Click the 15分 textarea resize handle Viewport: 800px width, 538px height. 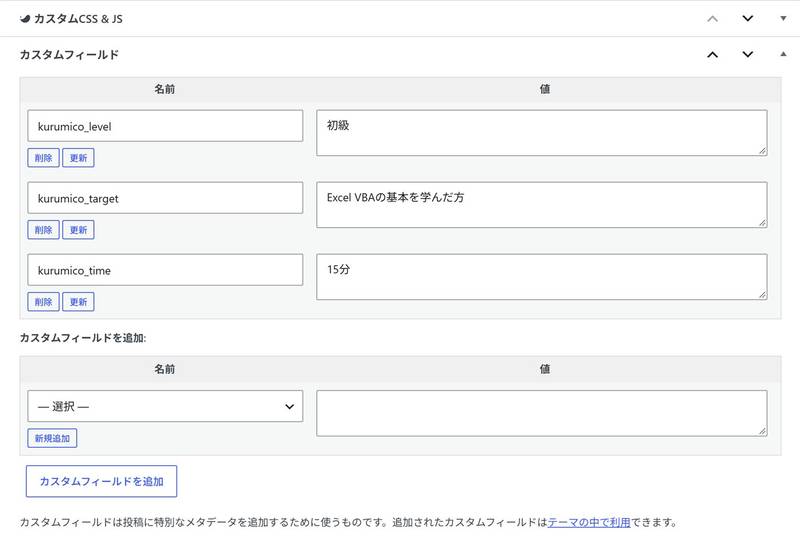tap(762, 295)
